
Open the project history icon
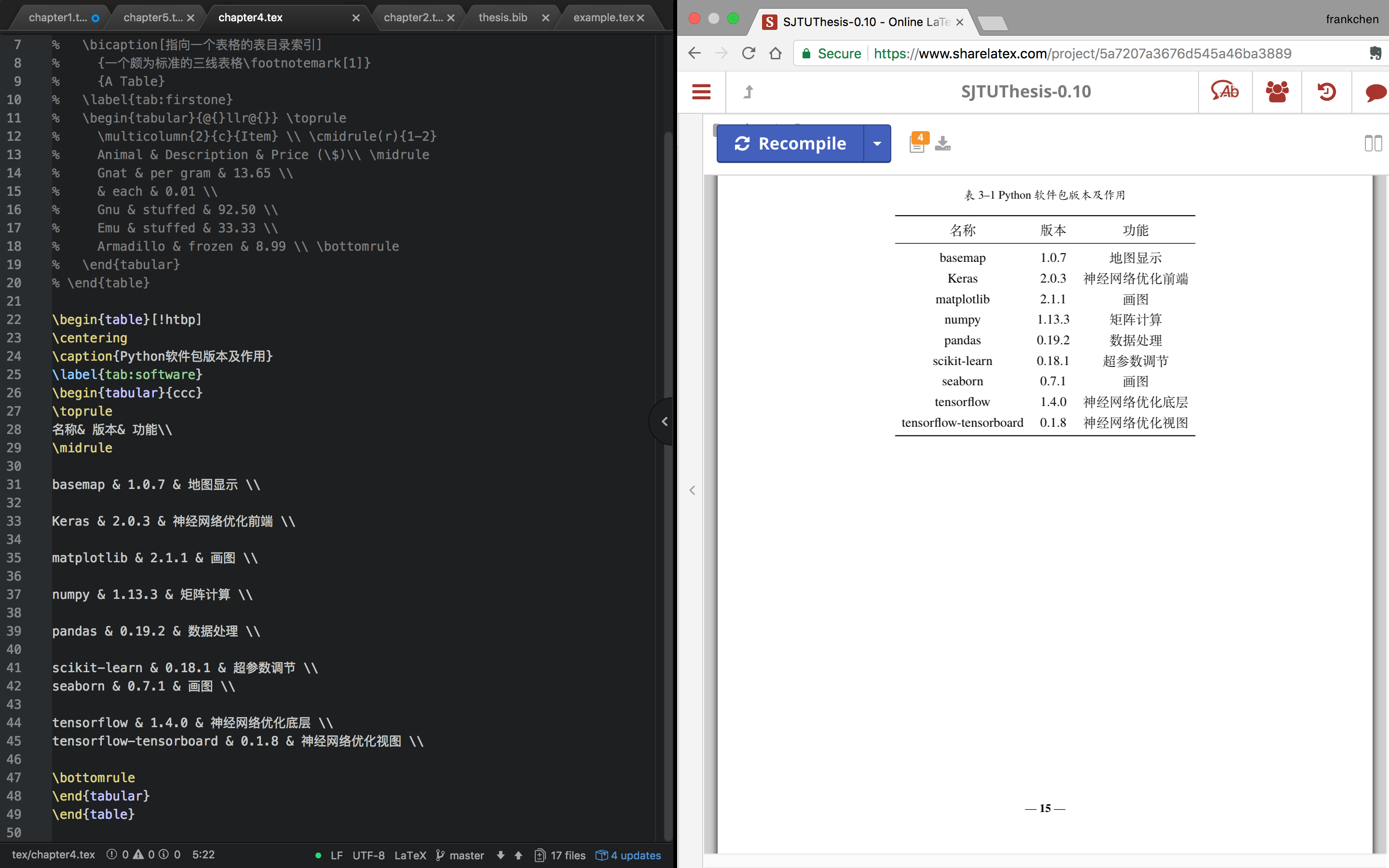coord(1326,92)
